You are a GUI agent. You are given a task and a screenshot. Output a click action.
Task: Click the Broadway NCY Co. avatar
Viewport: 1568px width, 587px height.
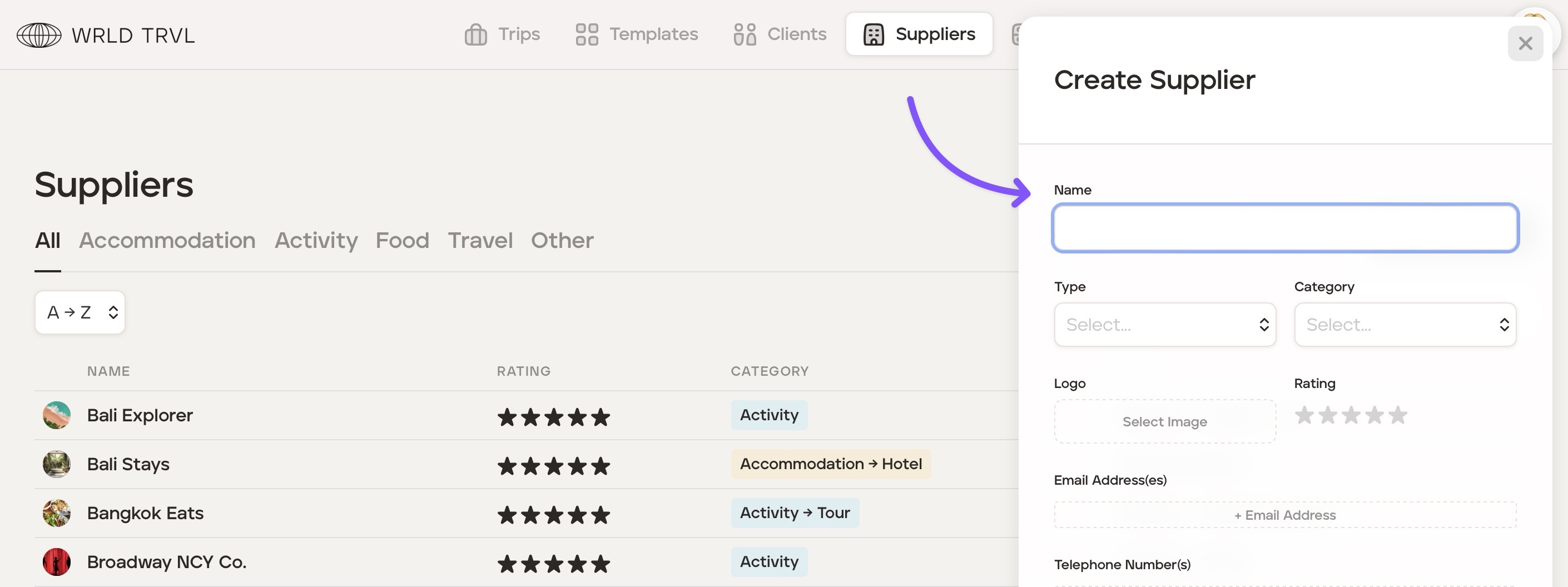[57, 562]
